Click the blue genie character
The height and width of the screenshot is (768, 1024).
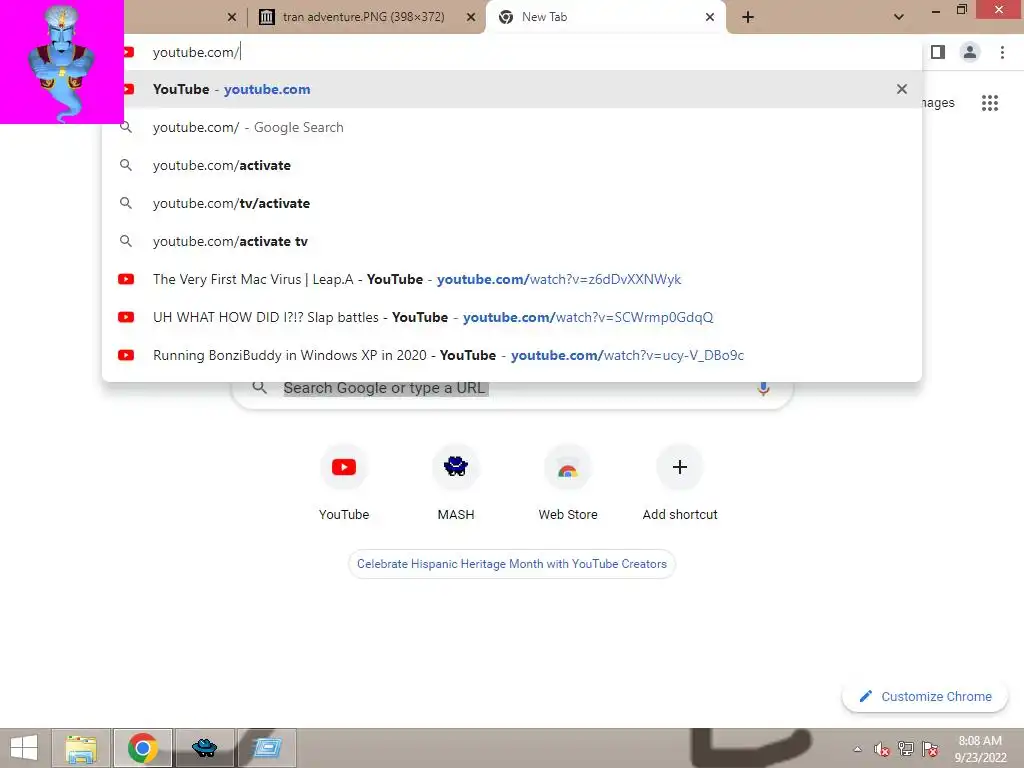click(x=61, y=63)
